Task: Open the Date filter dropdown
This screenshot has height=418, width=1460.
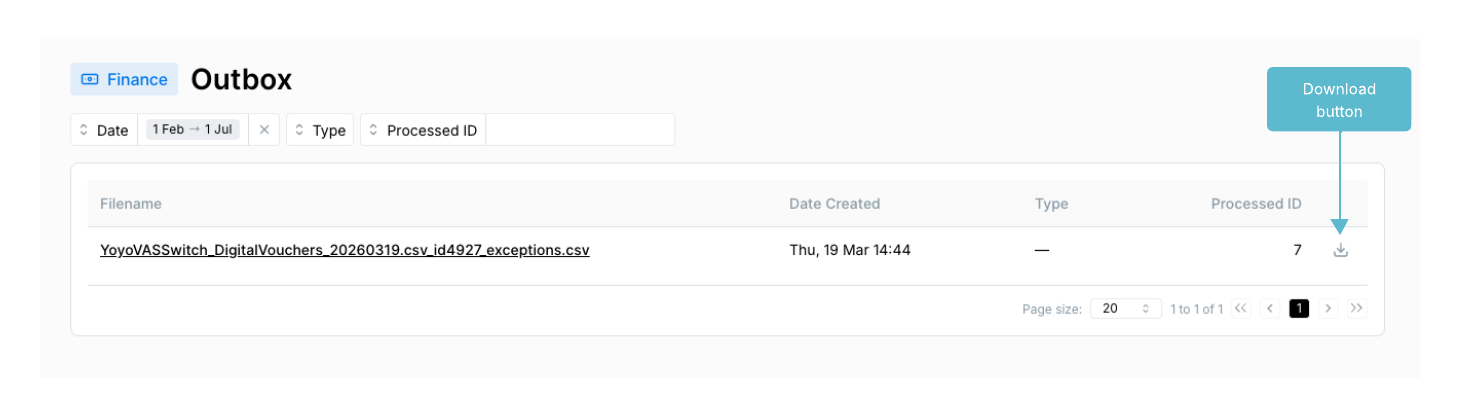Action: (104, 130)
